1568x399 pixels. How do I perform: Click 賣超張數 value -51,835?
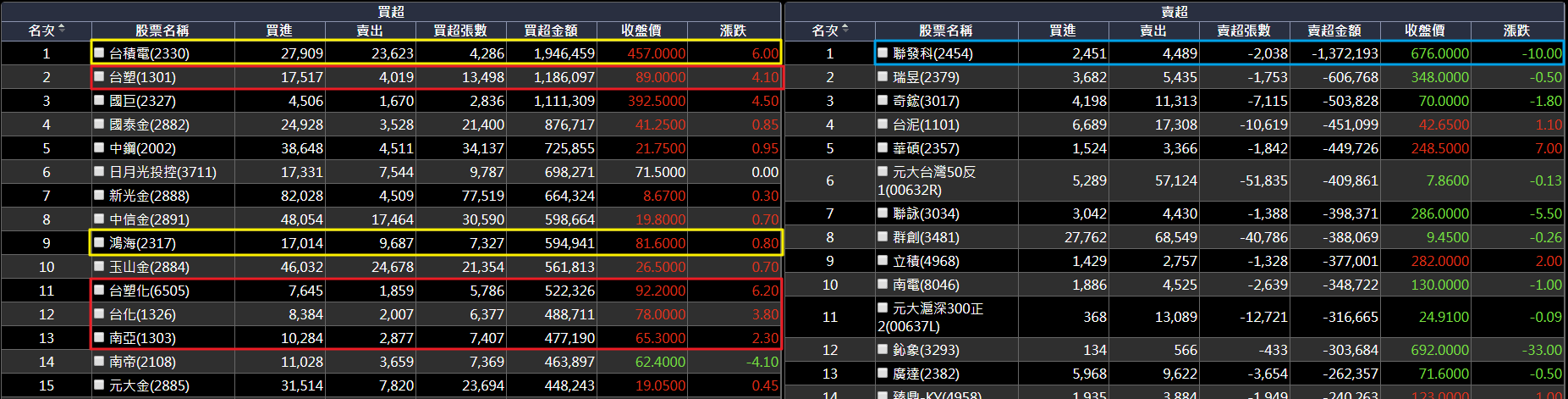(1263, 180)
